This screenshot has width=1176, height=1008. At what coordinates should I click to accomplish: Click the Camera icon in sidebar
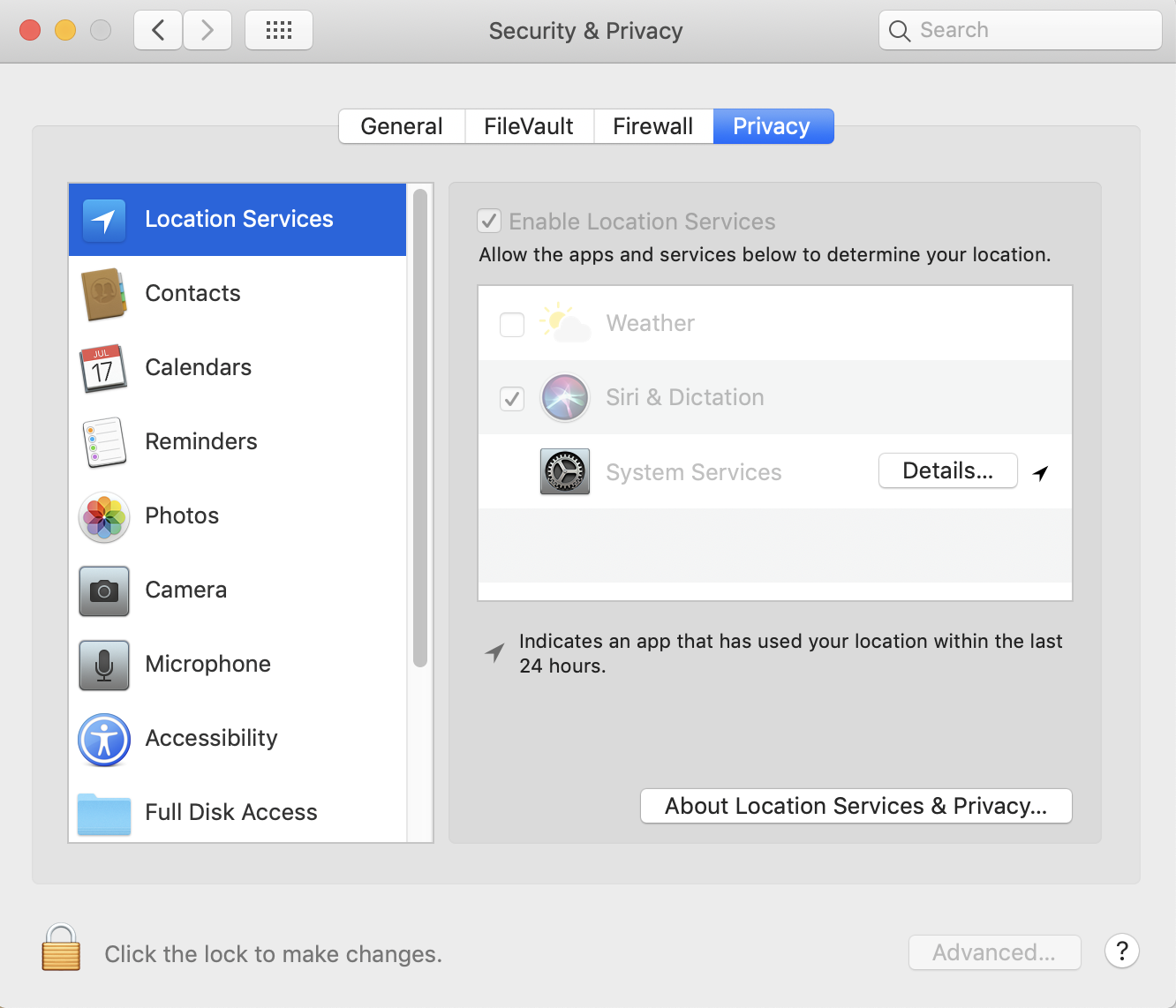tap(104, 591)
